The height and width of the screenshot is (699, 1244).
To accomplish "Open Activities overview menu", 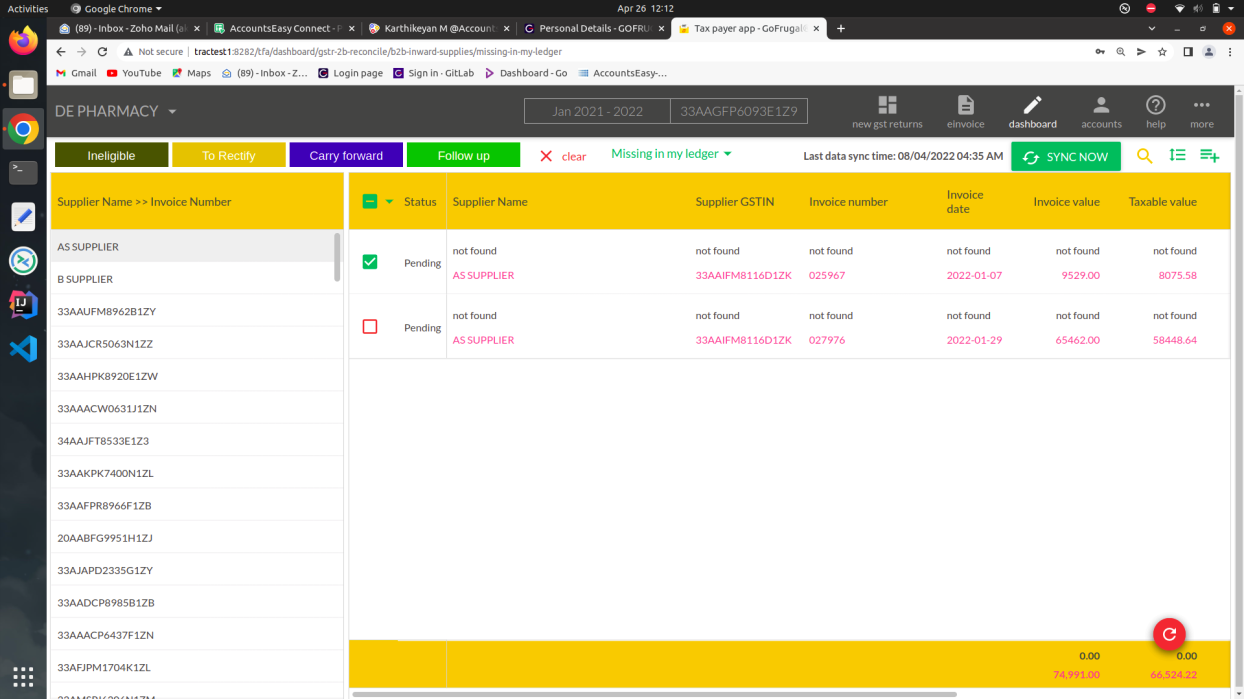I will (x=28, y=8).
